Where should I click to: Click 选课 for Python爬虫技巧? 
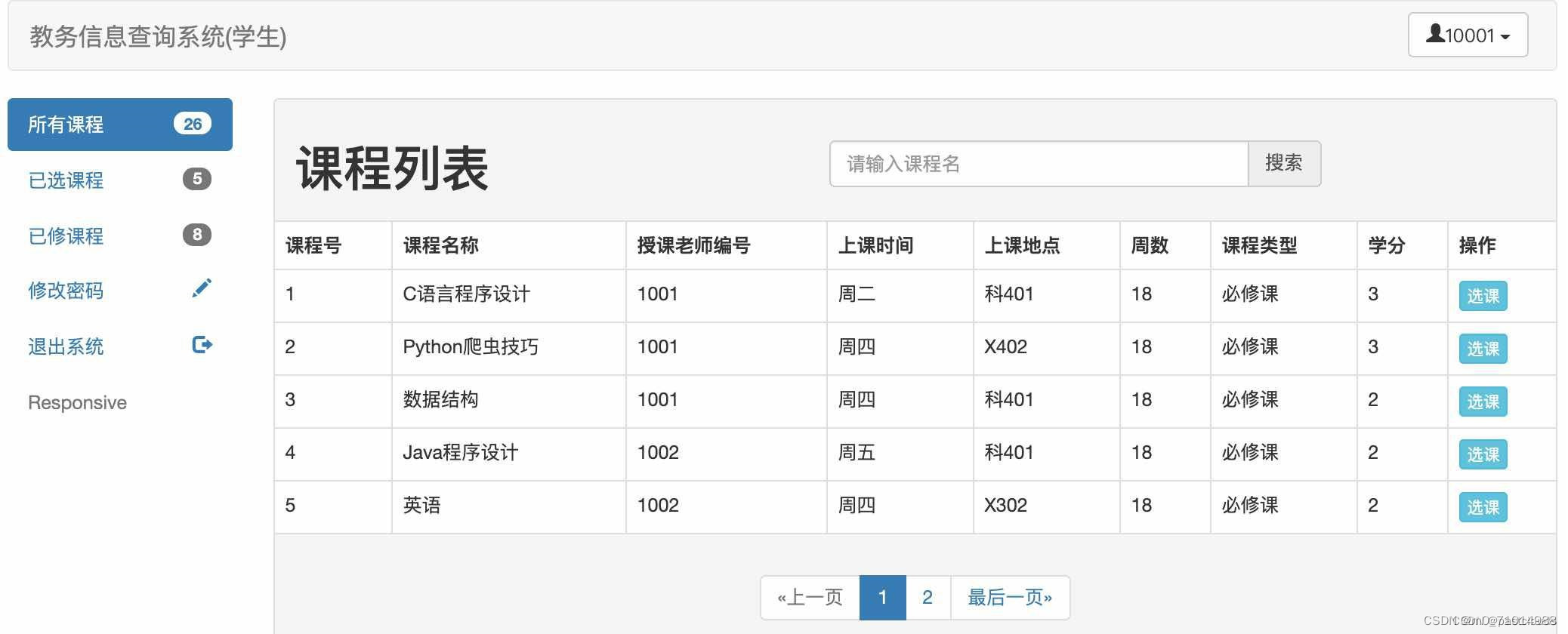pos(1483,349)
